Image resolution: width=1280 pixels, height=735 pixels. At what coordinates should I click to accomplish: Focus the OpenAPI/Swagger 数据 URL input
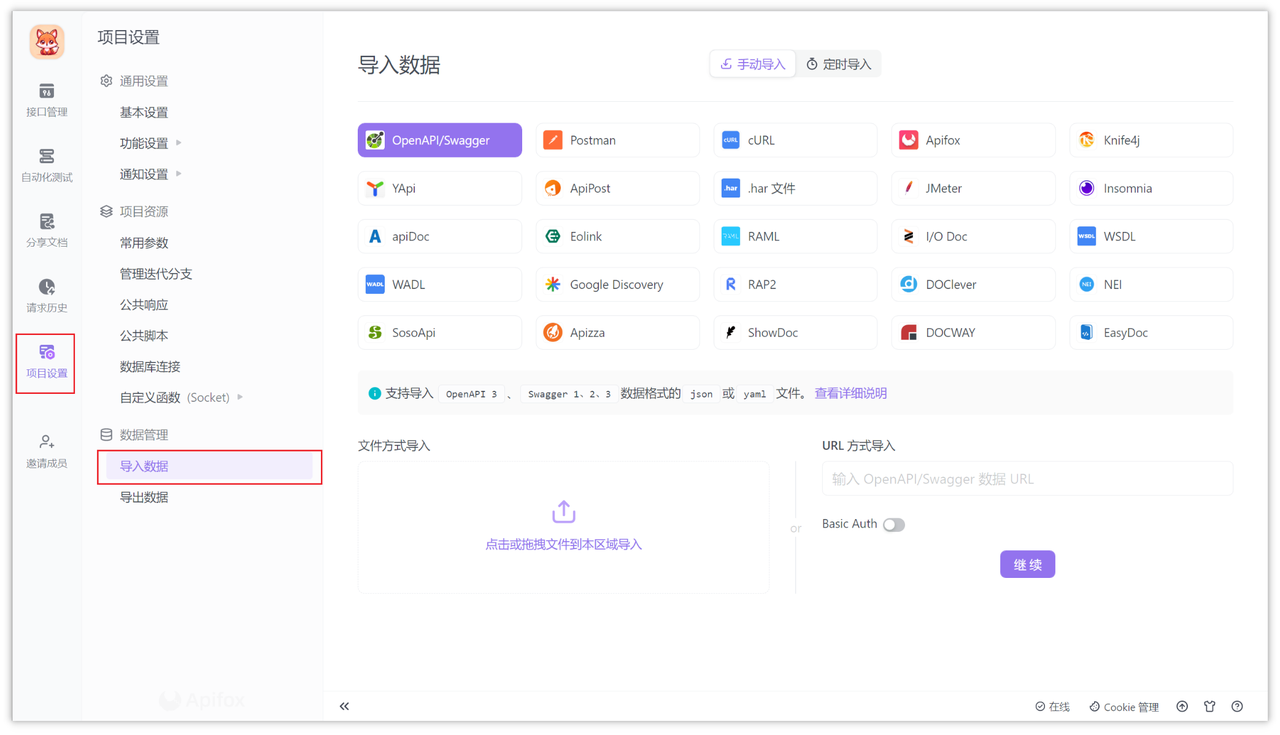point(1027,479)
